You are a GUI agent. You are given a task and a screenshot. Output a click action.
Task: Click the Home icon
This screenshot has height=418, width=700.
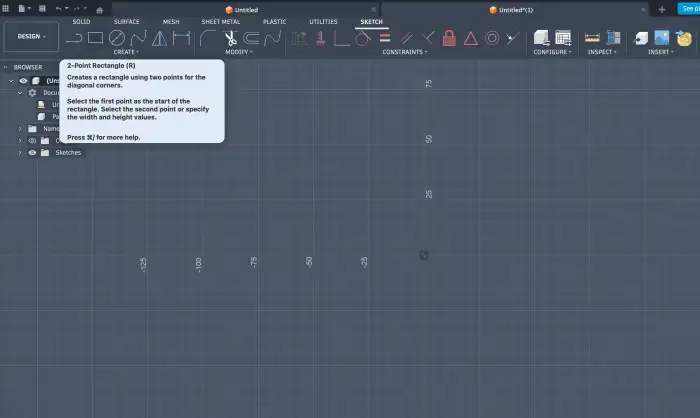coord(100,10)
